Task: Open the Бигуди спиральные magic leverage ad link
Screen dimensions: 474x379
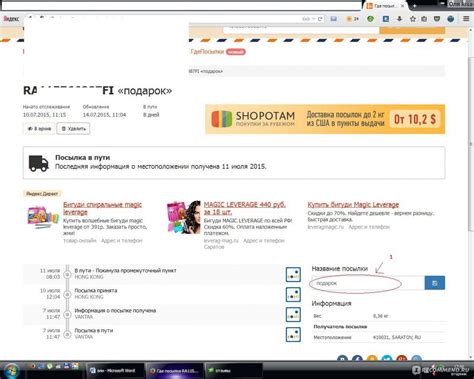Action: point(102,208)
